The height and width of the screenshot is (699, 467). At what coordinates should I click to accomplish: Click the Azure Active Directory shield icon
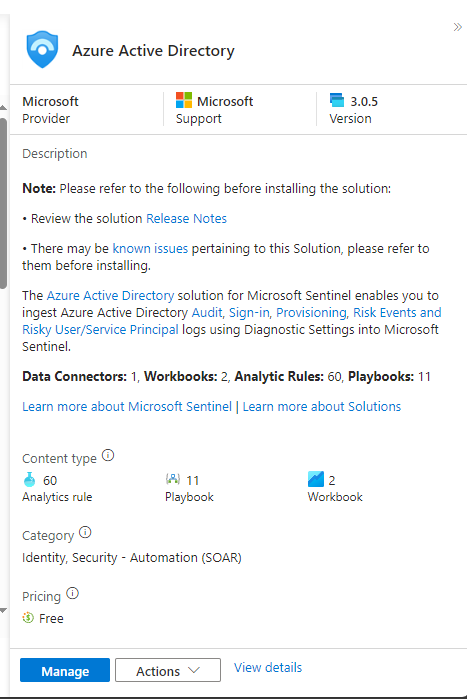tap(42, 49)
